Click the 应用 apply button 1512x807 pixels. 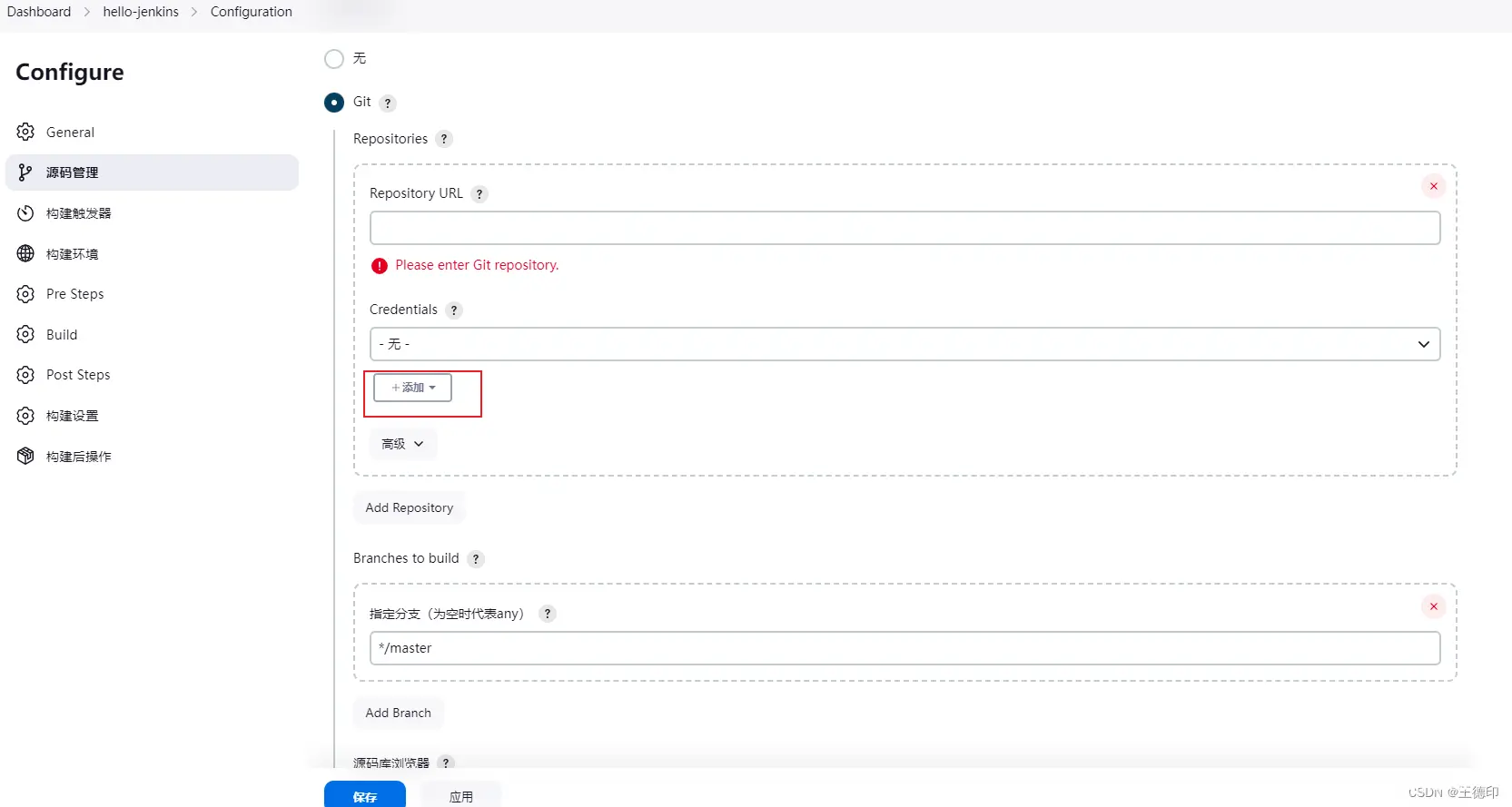(461, 795)
